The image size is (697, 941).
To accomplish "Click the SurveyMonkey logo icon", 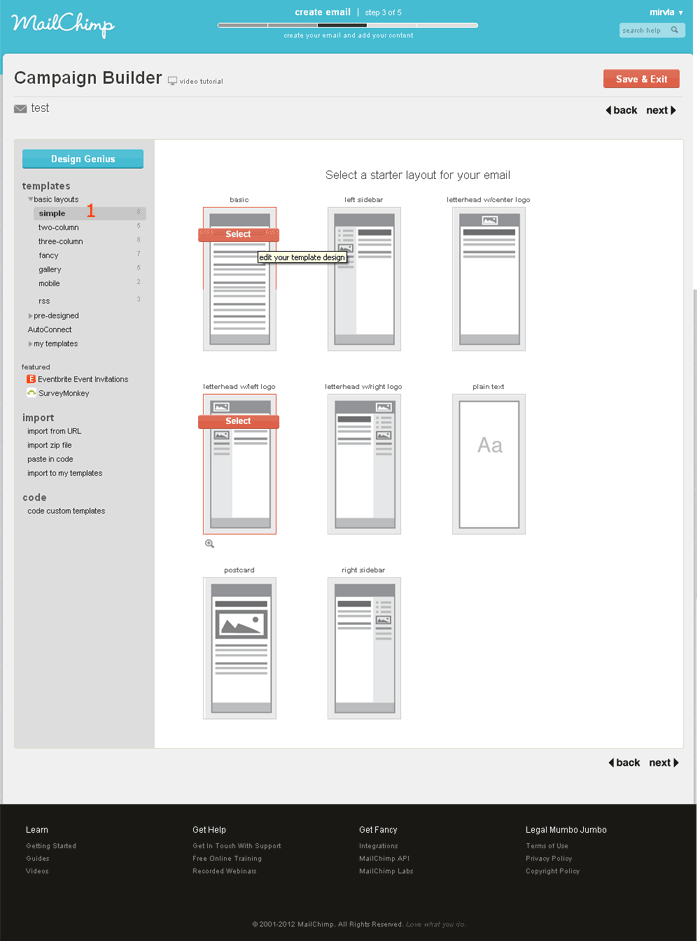I will click(31, 392).
